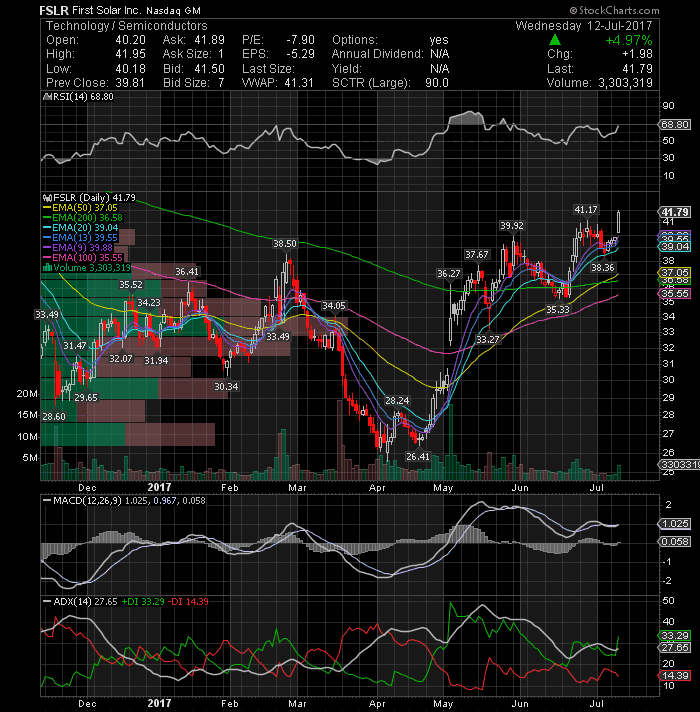The image size is (700, 712).
Task: Click the pink 35.55 tag on right axis
Action: point(675,293)
